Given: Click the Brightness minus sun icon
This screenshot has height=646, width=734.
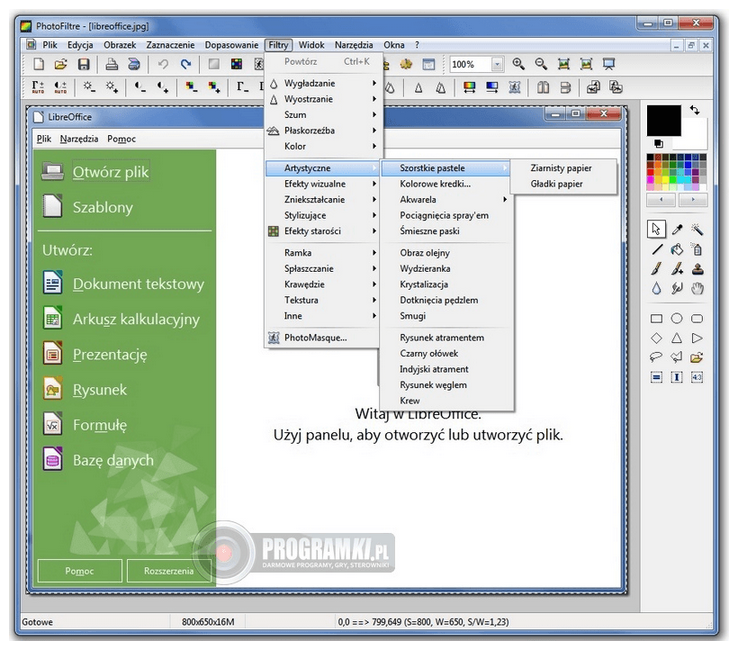Looking at the screenshot, I should (89, 87).
